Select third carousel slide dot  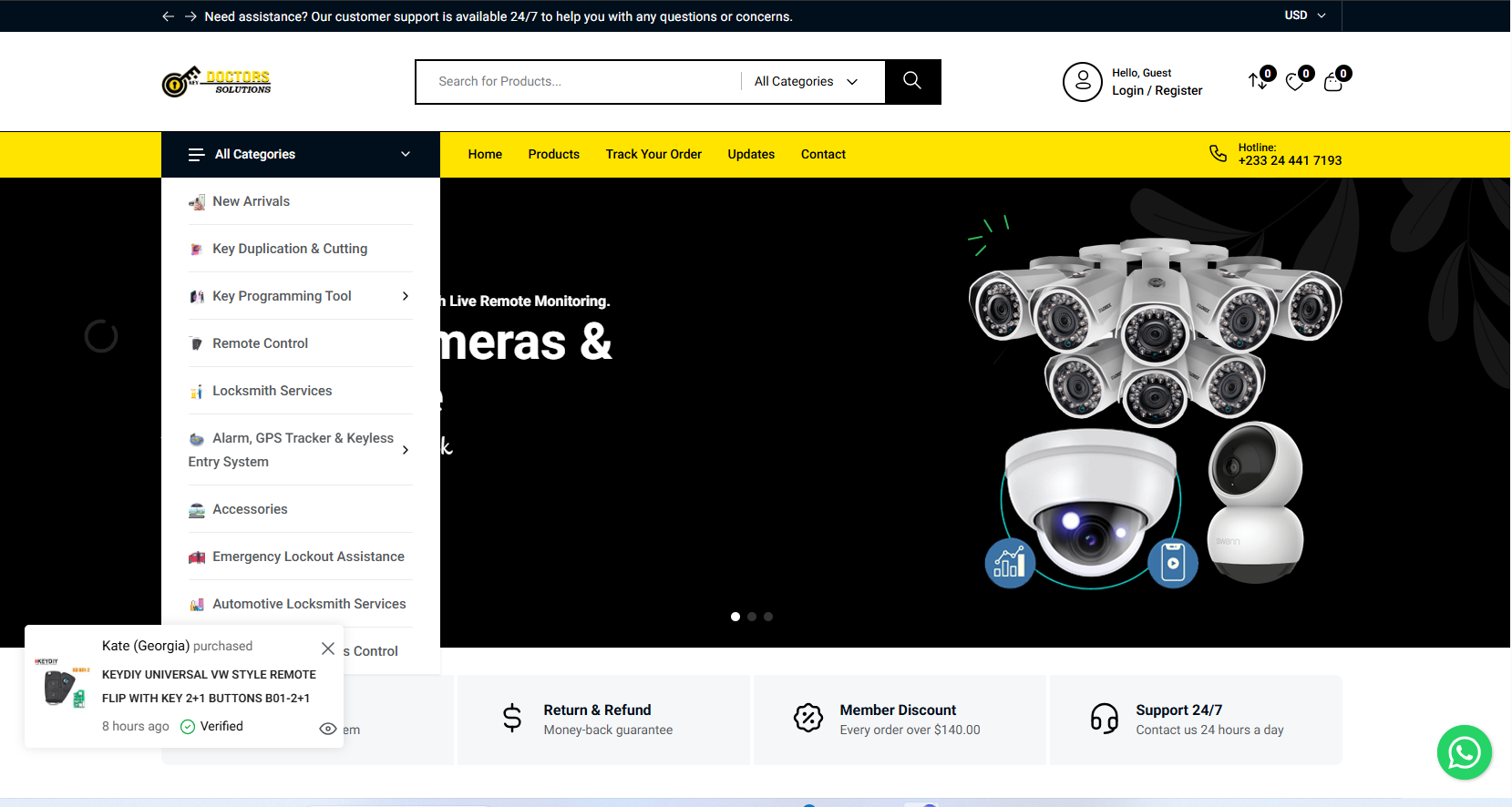[x=768, y=617]
